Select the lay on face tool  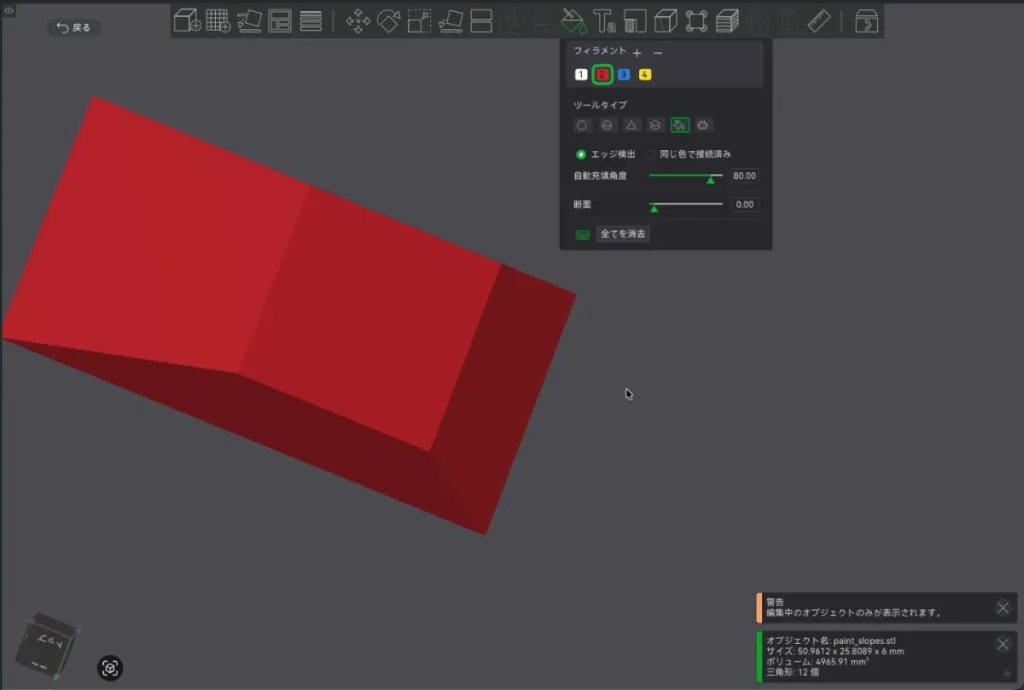(x=451, y=21)
